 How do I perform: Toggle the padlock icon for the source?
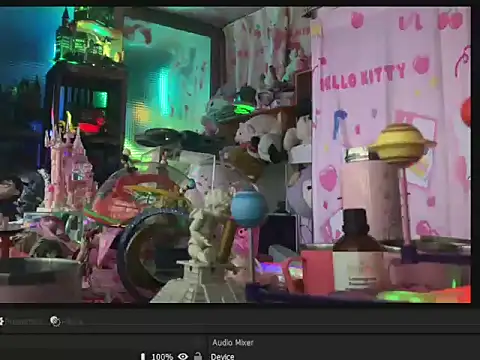198,356
